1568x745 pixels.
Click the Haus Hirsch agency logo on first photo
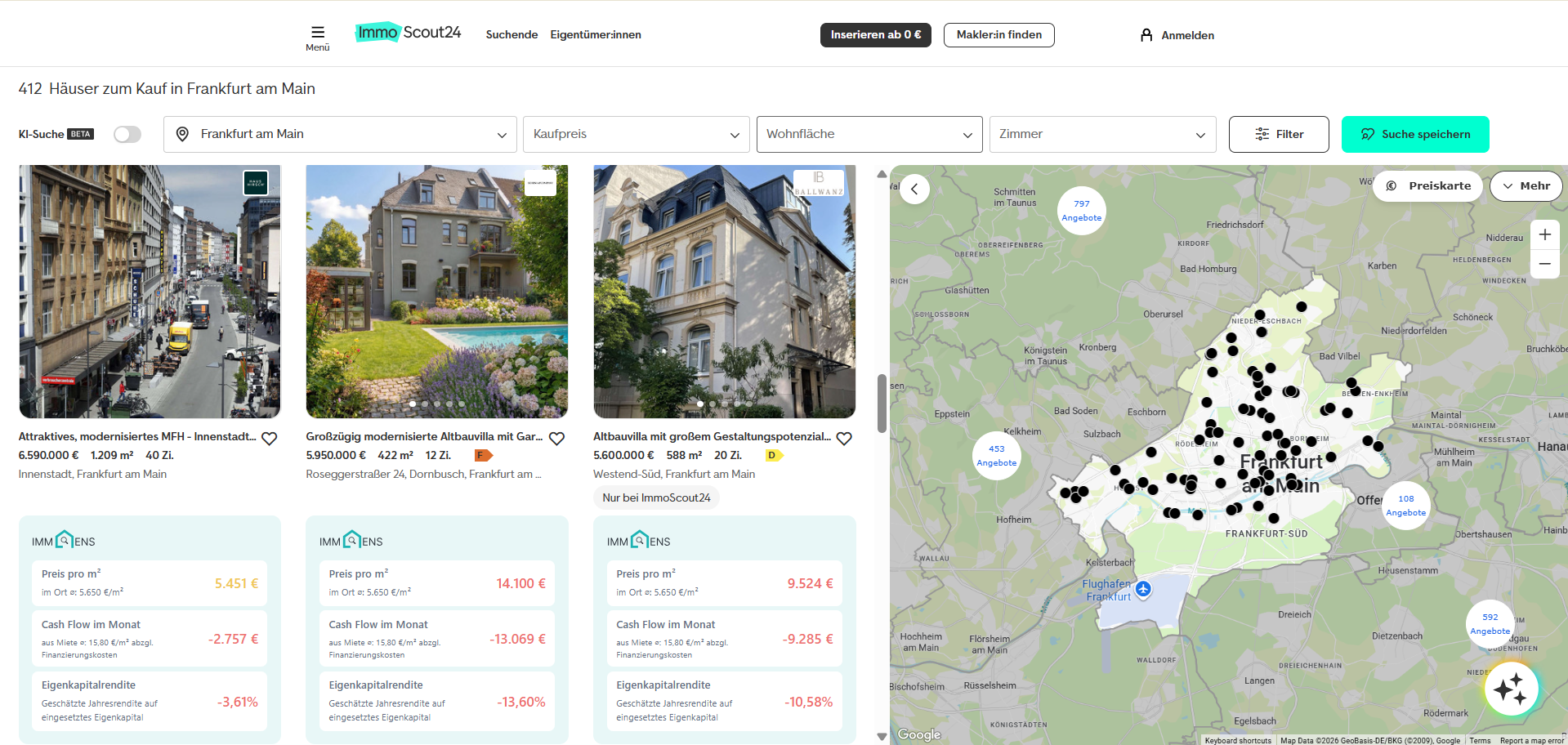click(x=256, y=183)
